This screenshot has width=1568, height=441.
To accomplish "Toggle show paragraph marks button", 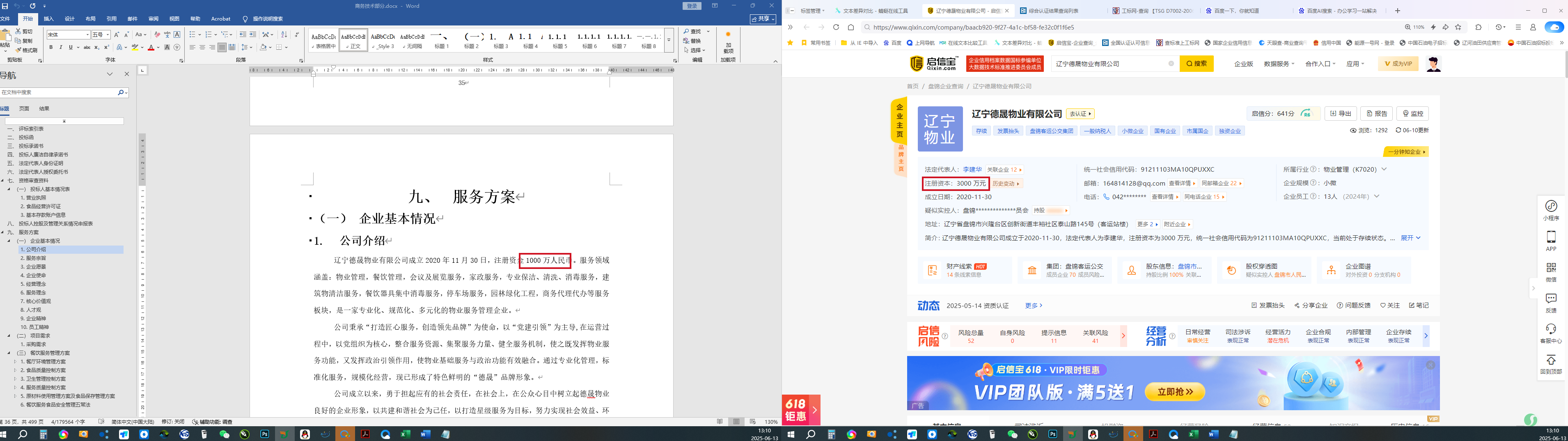I will [297, 35].
